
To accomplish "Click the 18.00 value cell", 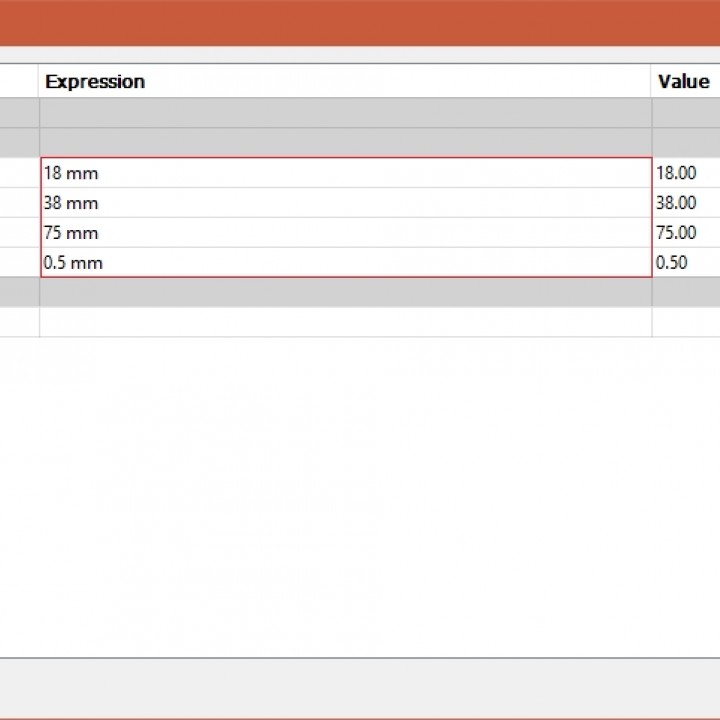I will tap(686, 173).
